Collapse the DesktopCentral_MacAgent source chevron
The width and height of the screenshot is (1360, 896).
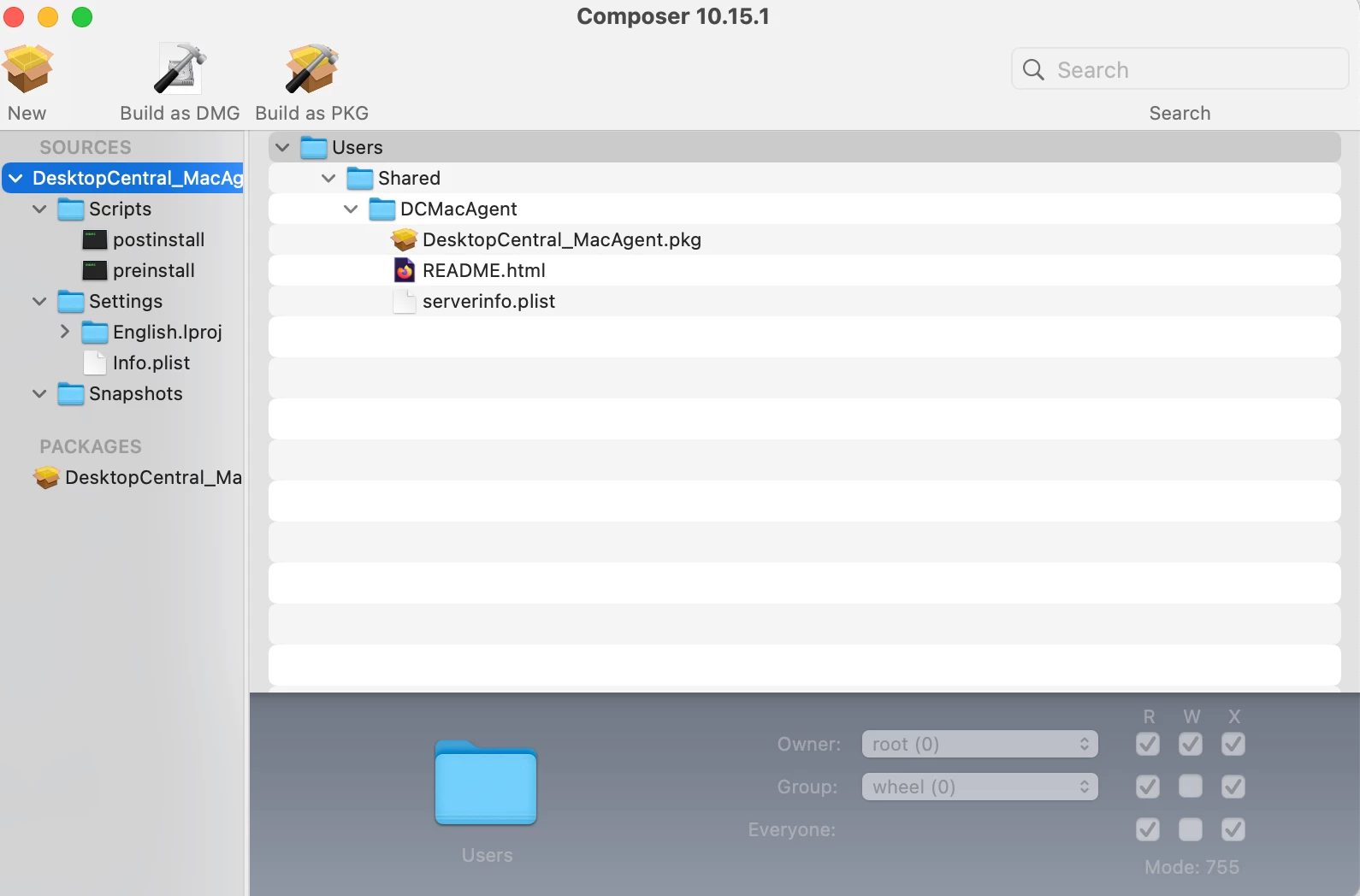(15, 178)
